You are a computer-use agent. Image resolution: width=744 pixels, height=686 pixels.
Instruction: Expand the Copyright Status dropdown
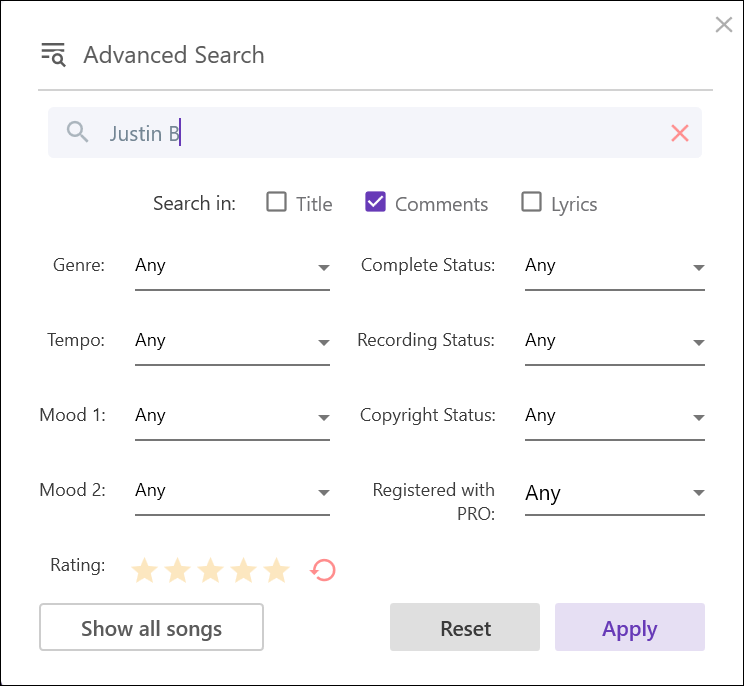click(614, 417)
